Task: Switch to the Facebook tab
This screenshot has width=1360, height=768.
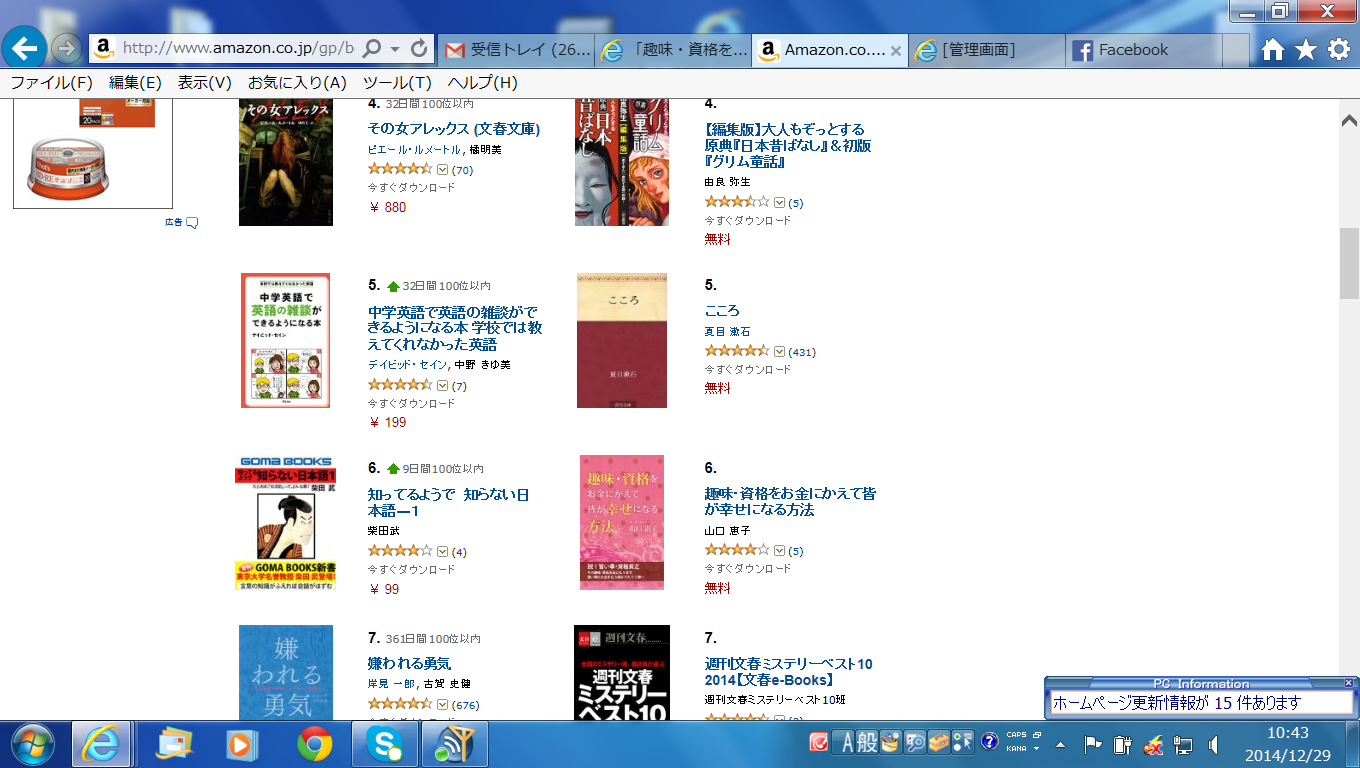Action: click(x=1144, y=50)
